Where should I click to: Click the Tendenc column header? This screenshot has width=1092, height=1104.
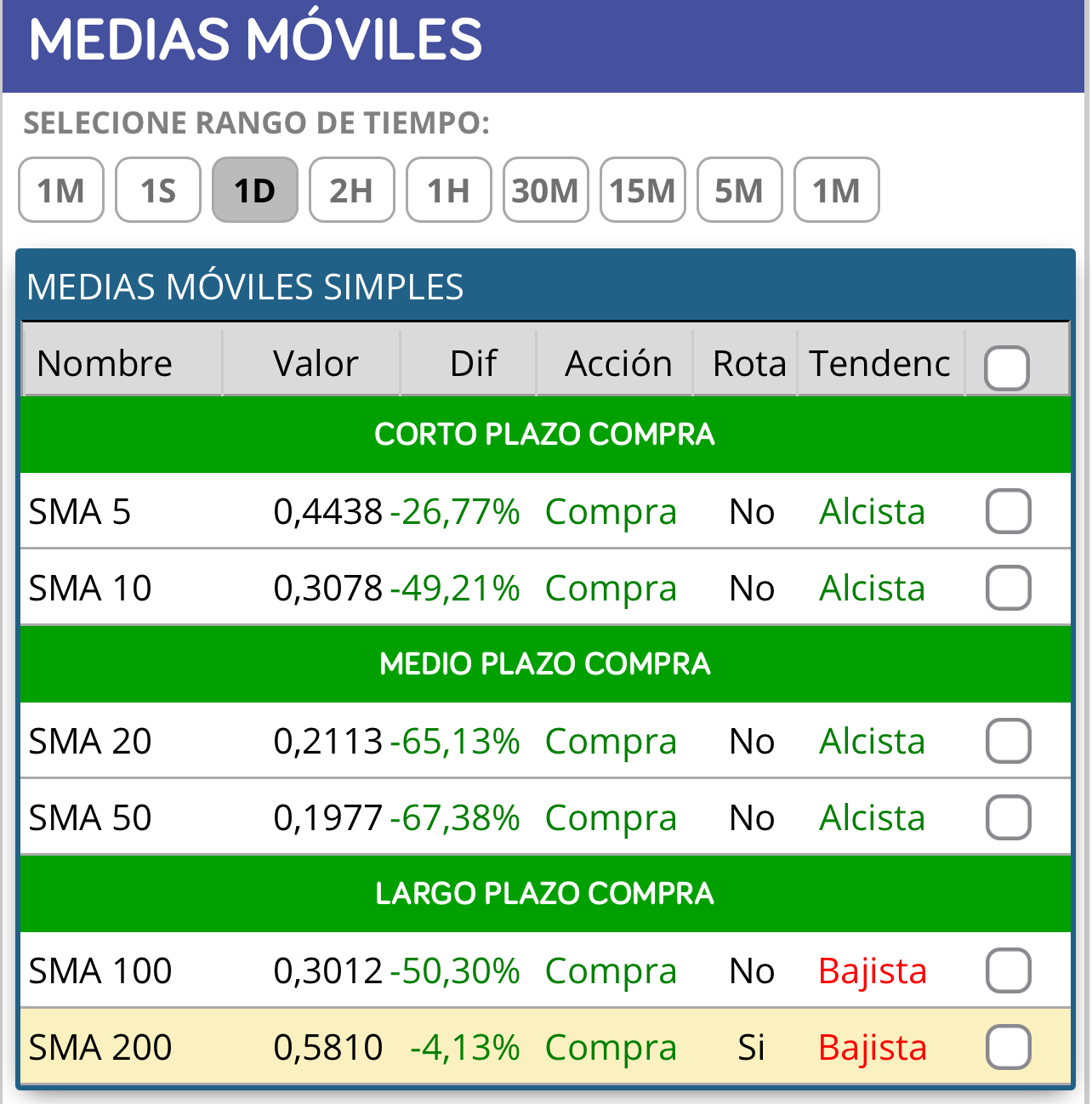pos(881,363)
